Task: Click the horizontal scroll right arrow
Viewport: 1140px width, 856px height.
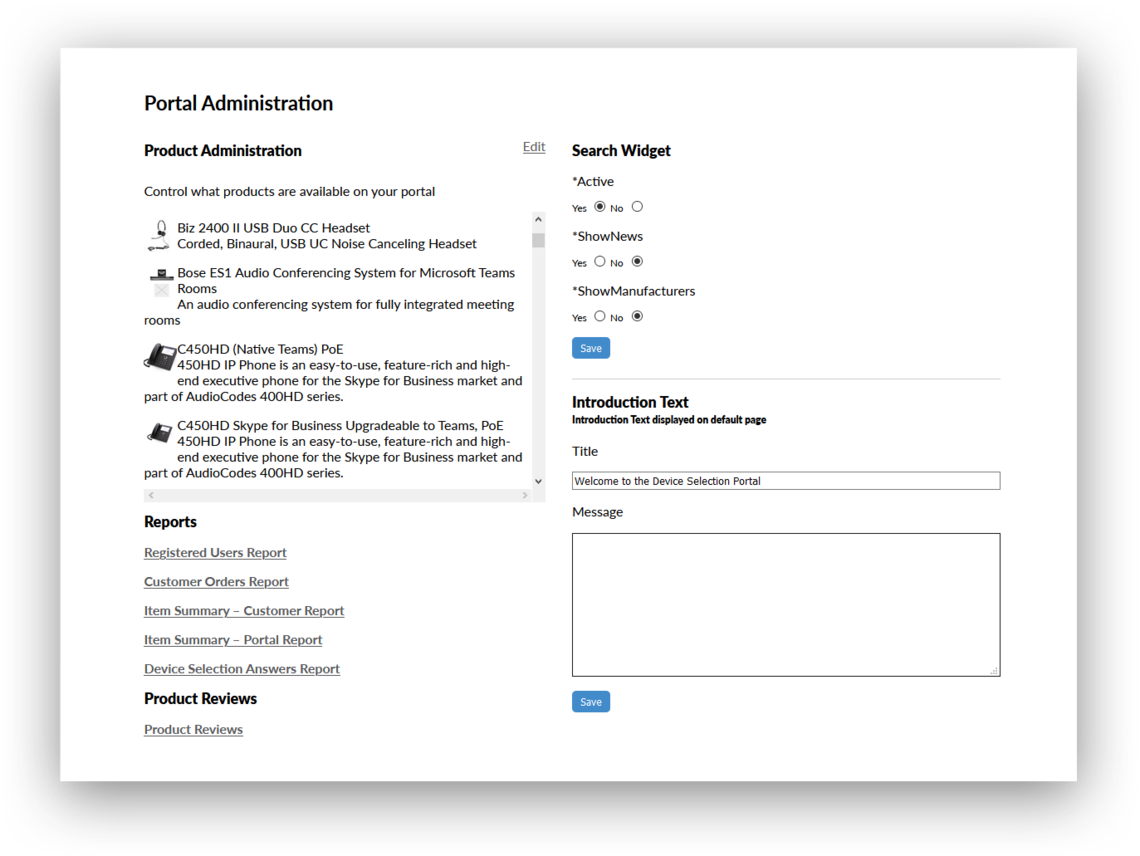Action: tap(525, 495)
